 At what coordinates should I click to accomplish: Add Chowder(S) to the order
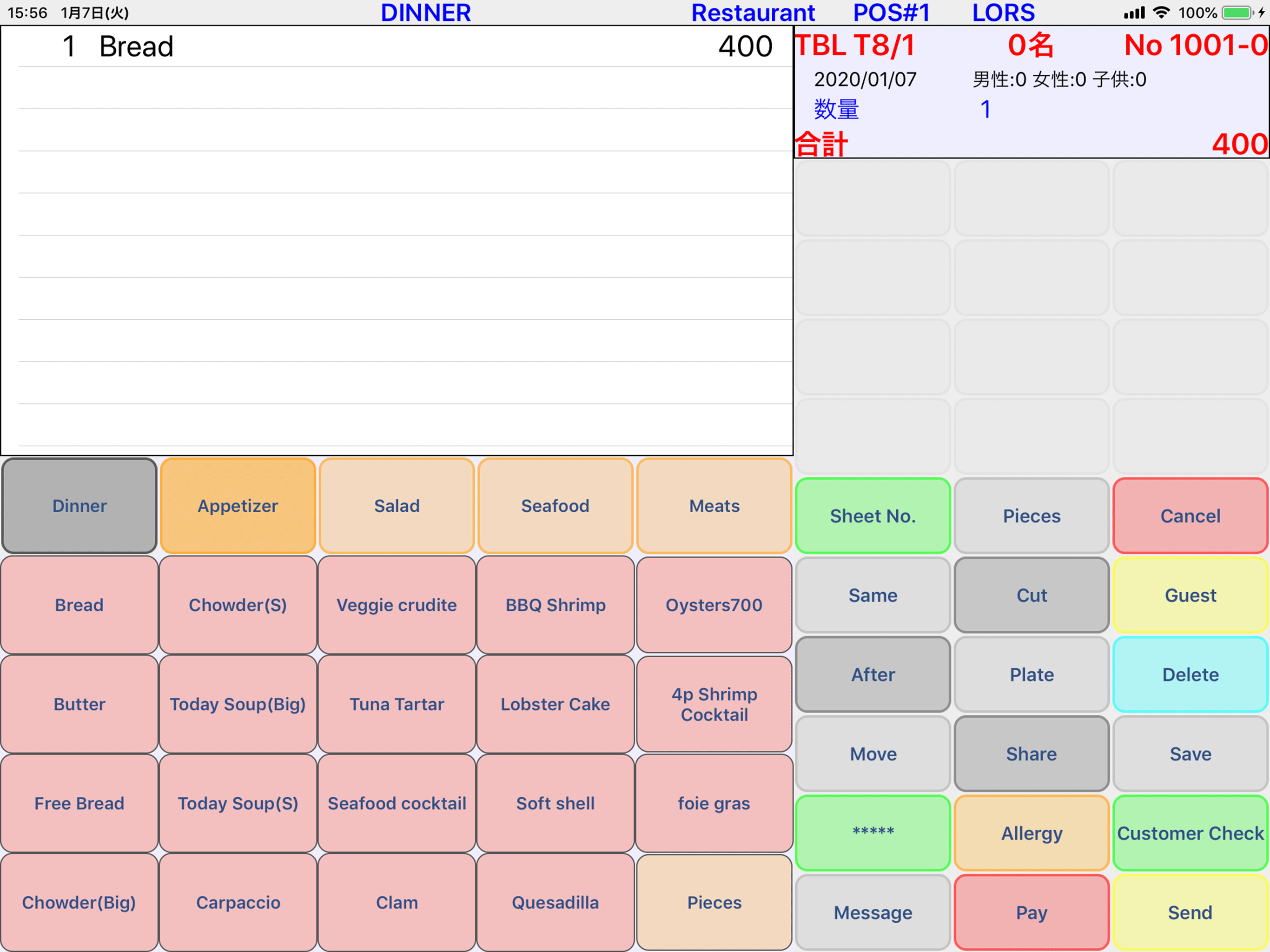[x=238, y=605]
